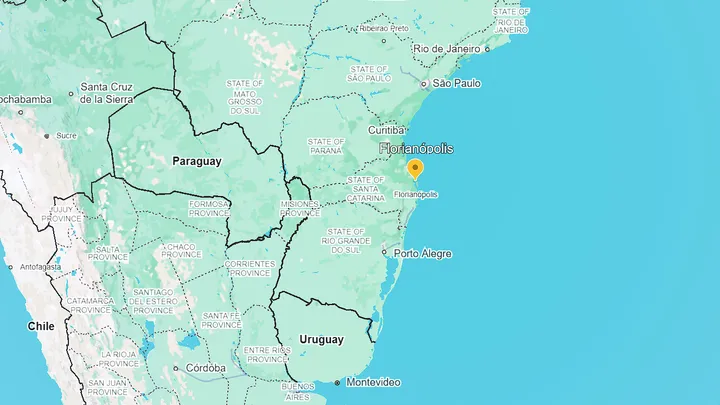Click the Córdoba city marker

[x=176, y=368]
